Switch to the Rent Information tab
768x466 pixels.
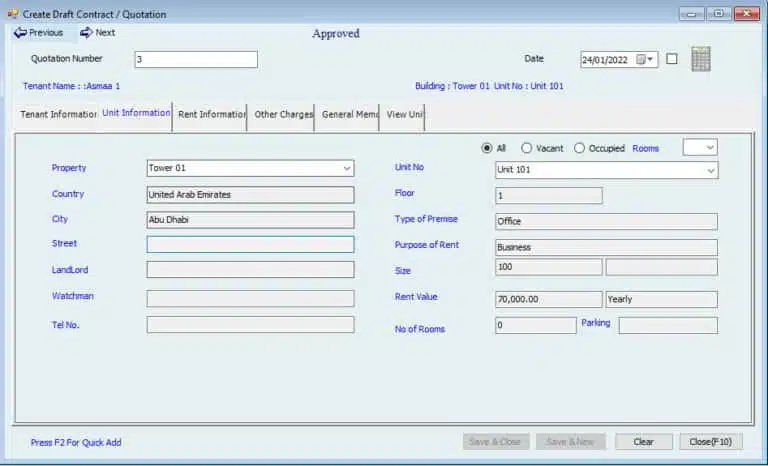tap(211, 115)
